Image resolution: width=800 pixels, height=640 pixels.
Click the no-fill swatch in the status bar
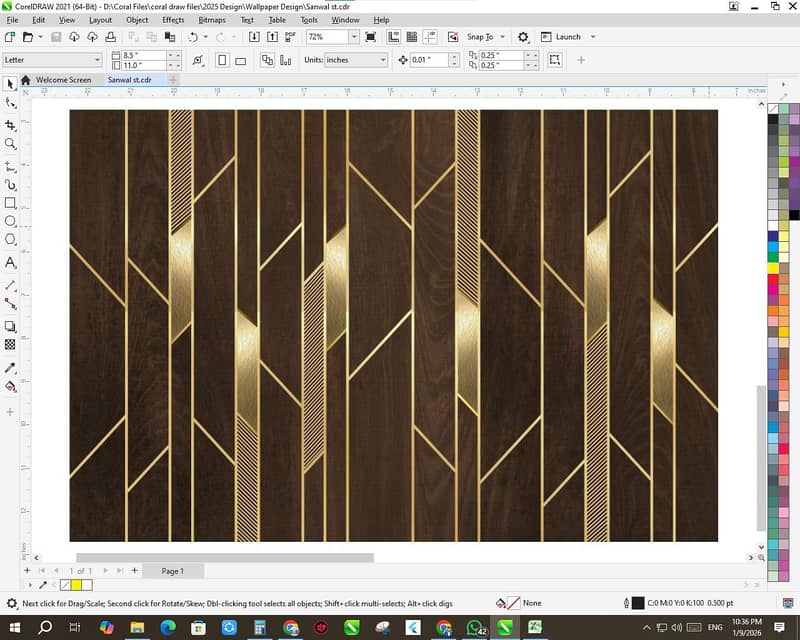513,603
